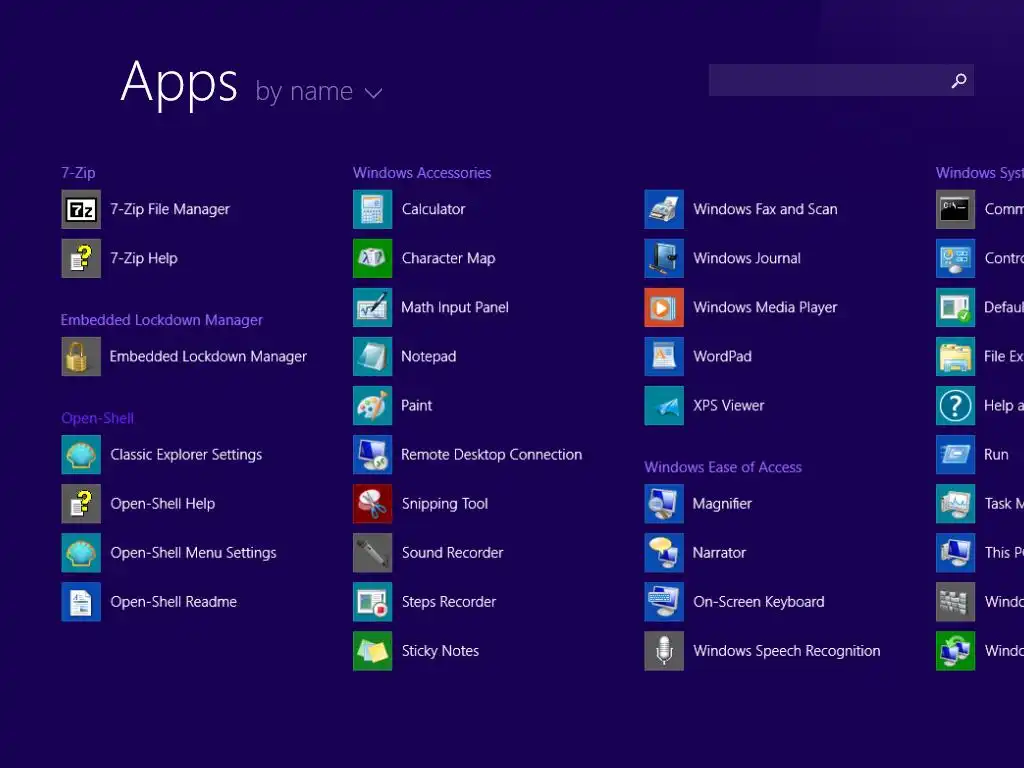This screenshot has width=1024, height=768.
Task: Open the On-Screen Keyboard icon
Action: tap(664, 601)
